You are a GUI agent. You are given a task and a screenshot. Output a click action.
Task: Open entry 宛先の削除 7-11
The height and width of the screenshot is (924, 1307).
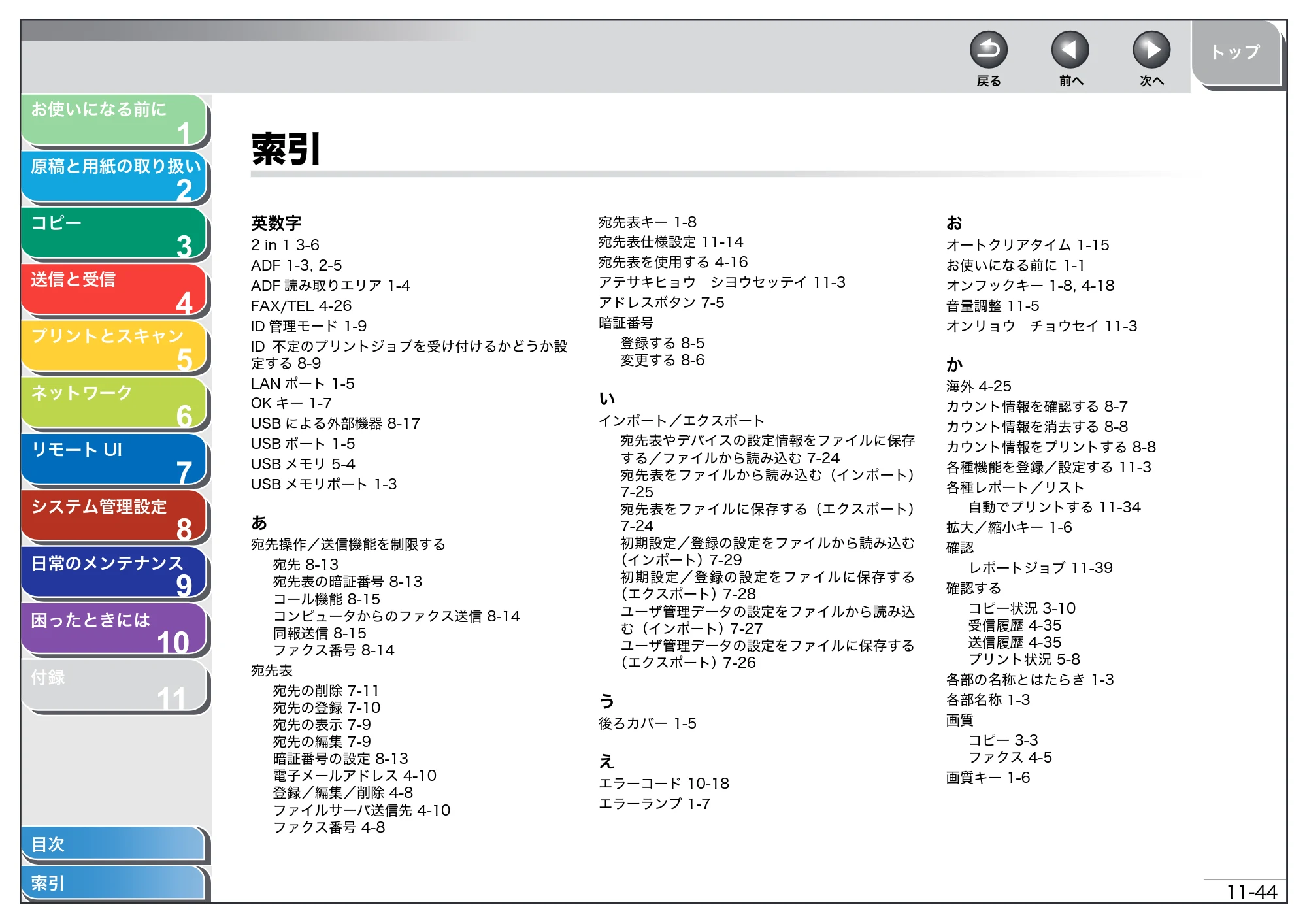tap(325, 690)
